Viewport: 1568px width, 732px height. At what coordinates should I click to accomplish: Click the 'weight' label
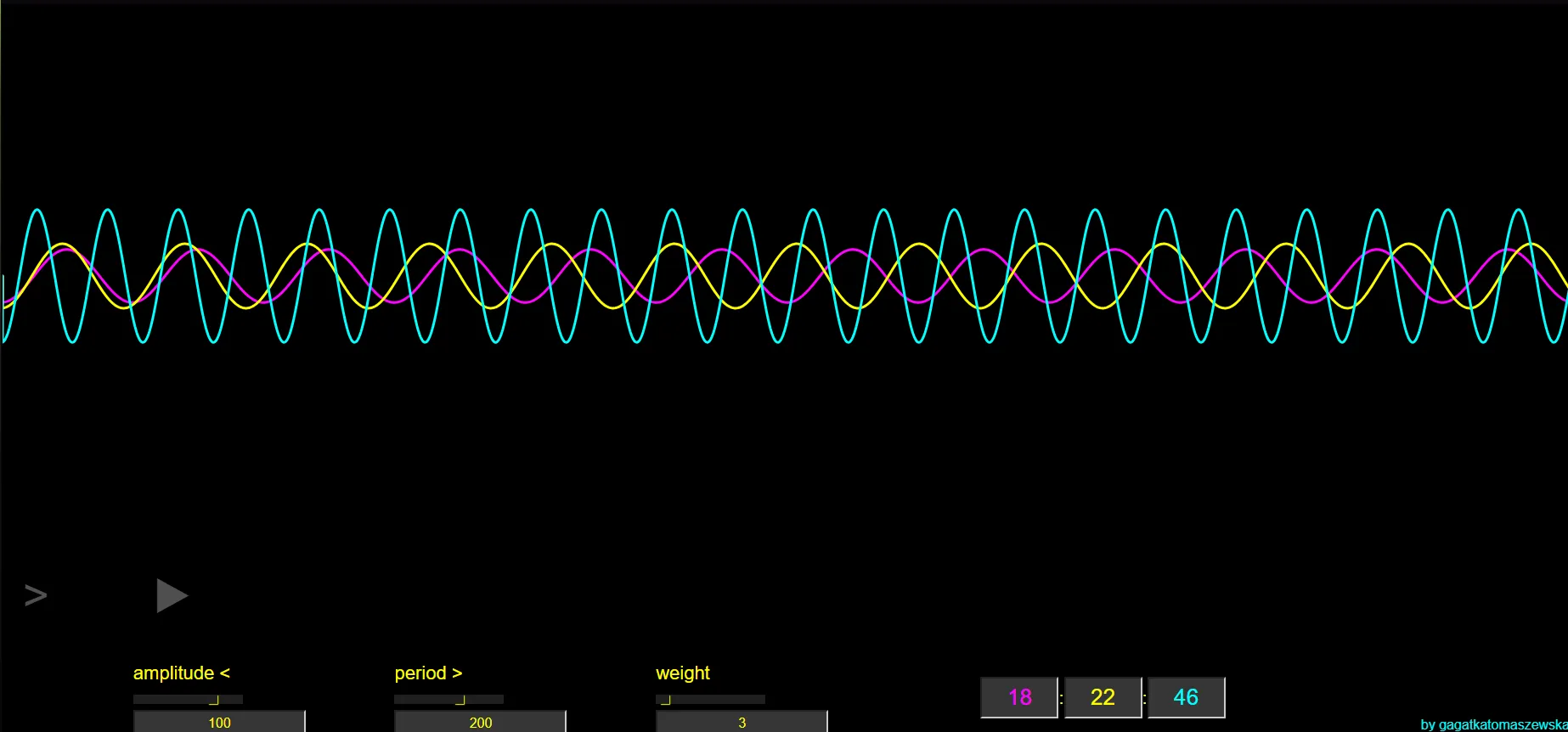[683, 673]
